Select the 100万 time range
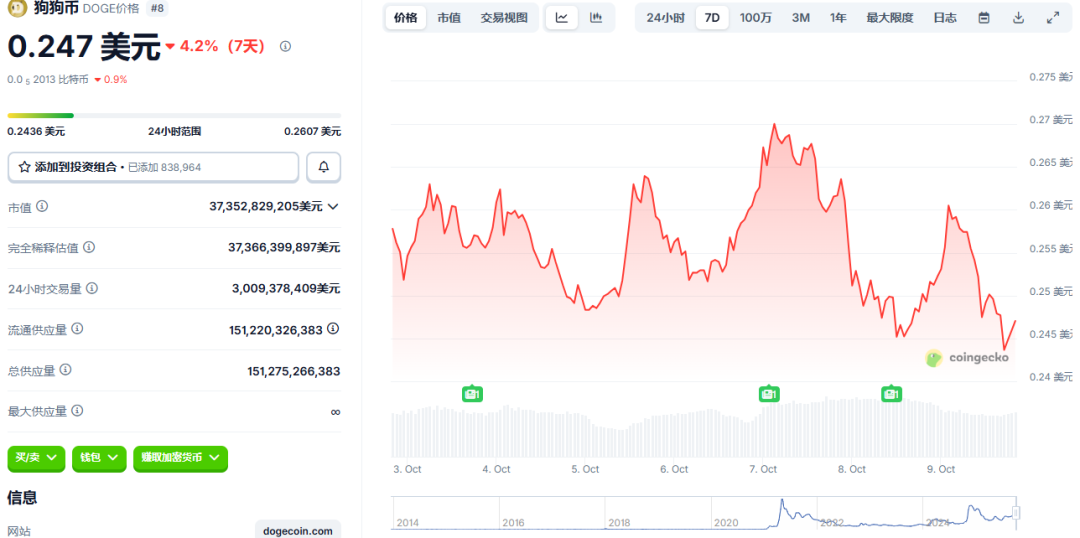Screen dimensions: 1080x538 click(756, 18)
